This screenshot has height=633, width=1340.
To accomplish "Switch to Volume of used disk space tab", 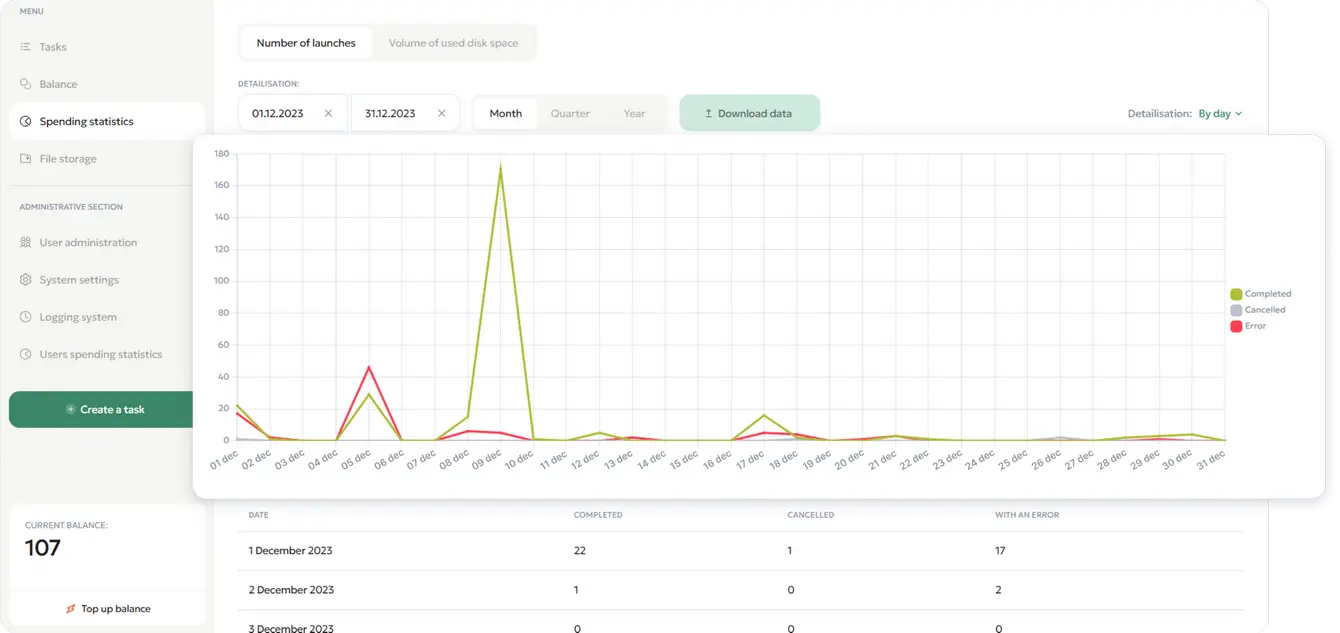I will coord(455,42).
